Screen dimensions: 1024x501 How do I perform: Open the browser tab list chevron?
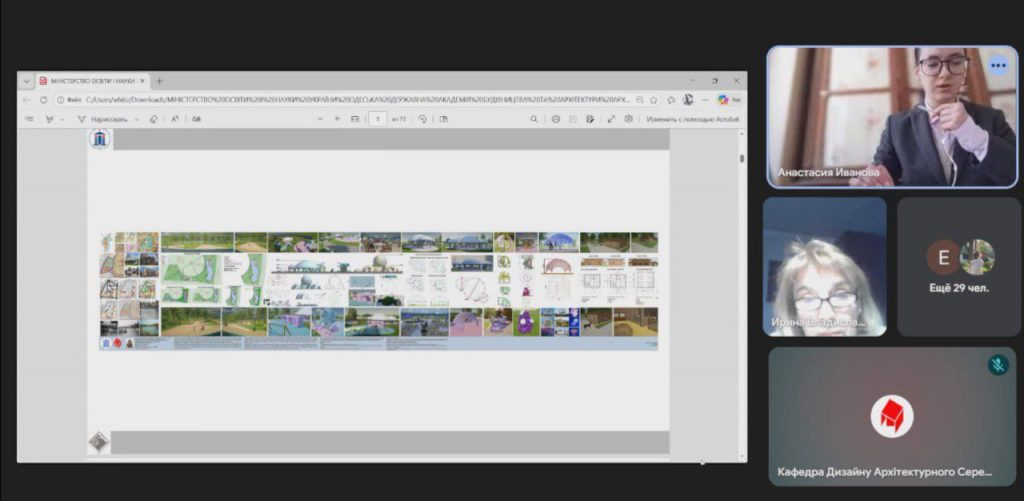(x=26, y=81)
